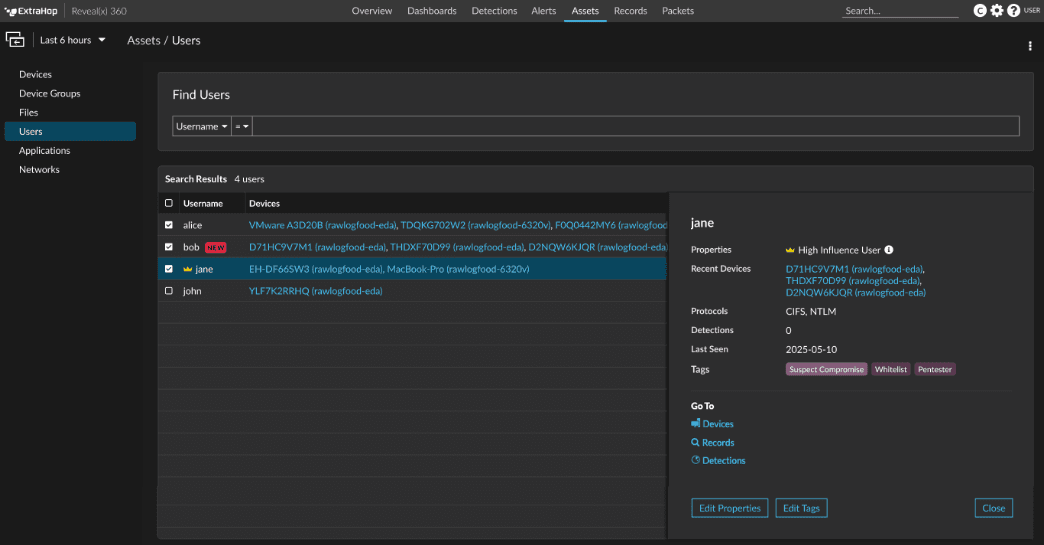Click the crown icon in Properties row
Image resolution: width=1044 pixels, height=545 pixels.
(790, 250)
